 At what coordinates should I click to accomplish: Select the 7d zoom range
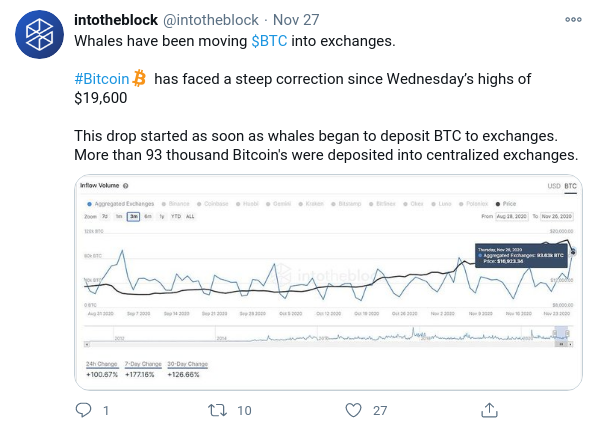105,217
